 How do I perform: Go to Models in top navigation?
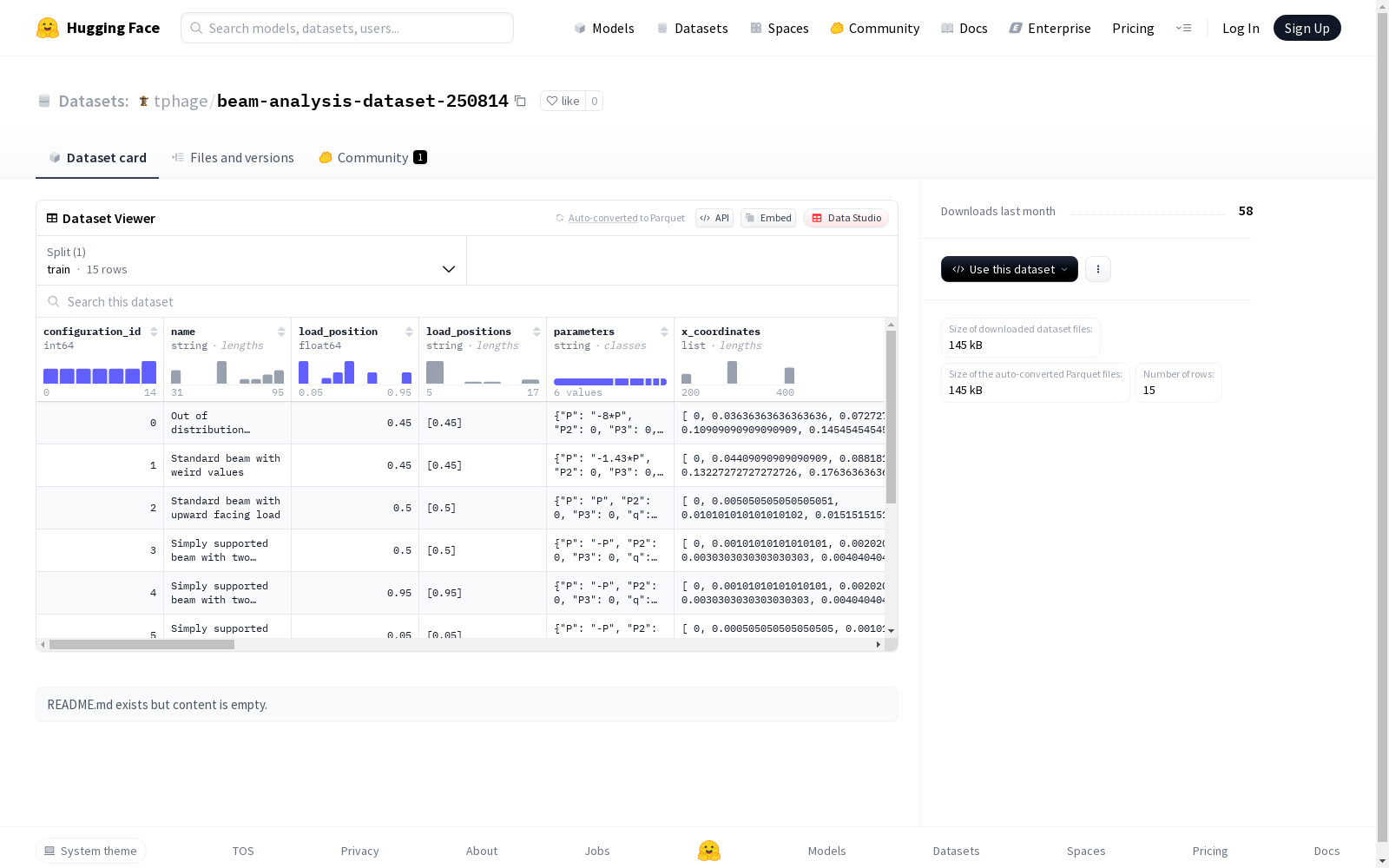tap(604, 28)
